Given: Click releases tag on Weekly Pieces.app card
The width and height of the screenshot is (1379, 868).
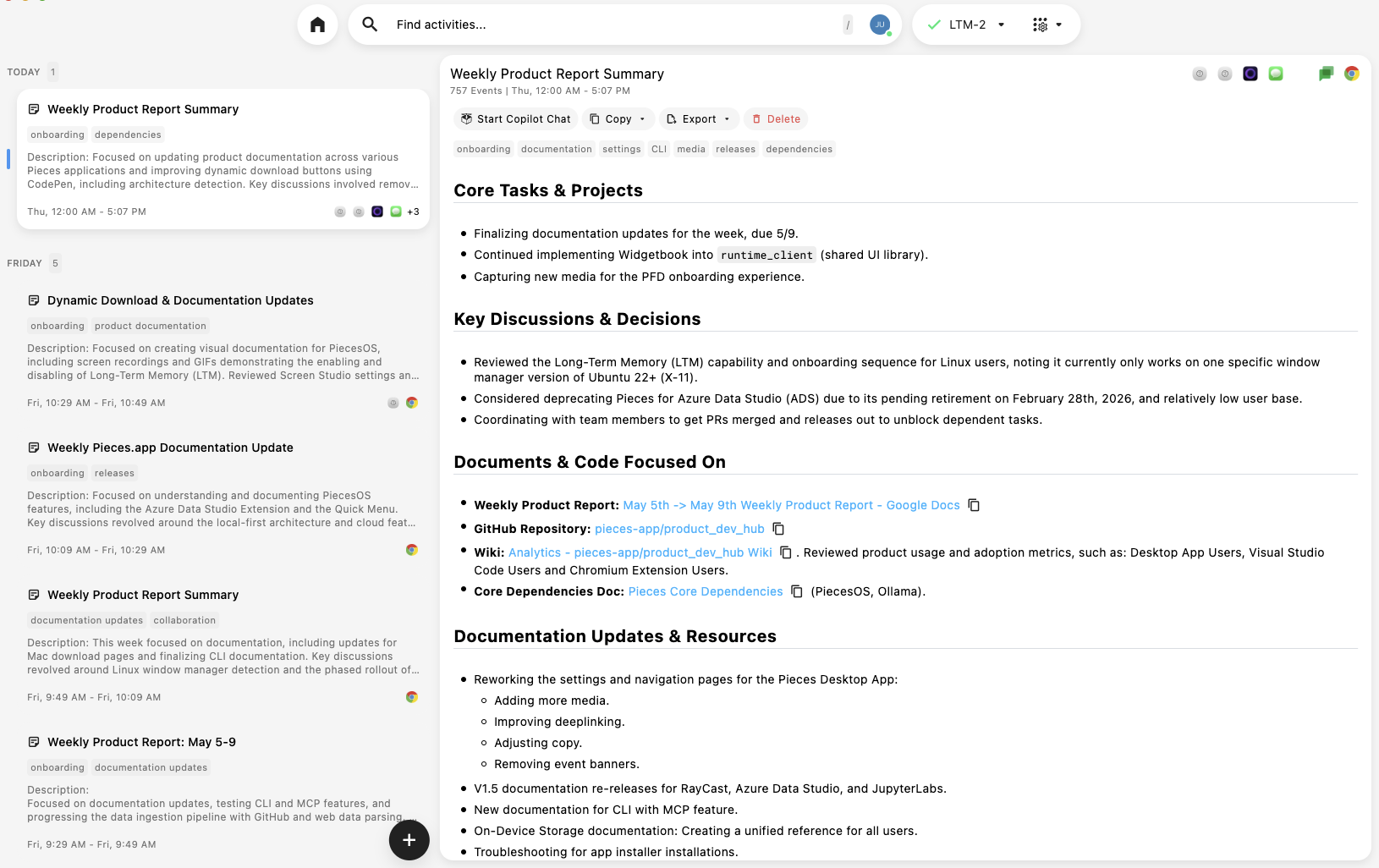Looking at the screenshot, I should [x=114, y=473].
